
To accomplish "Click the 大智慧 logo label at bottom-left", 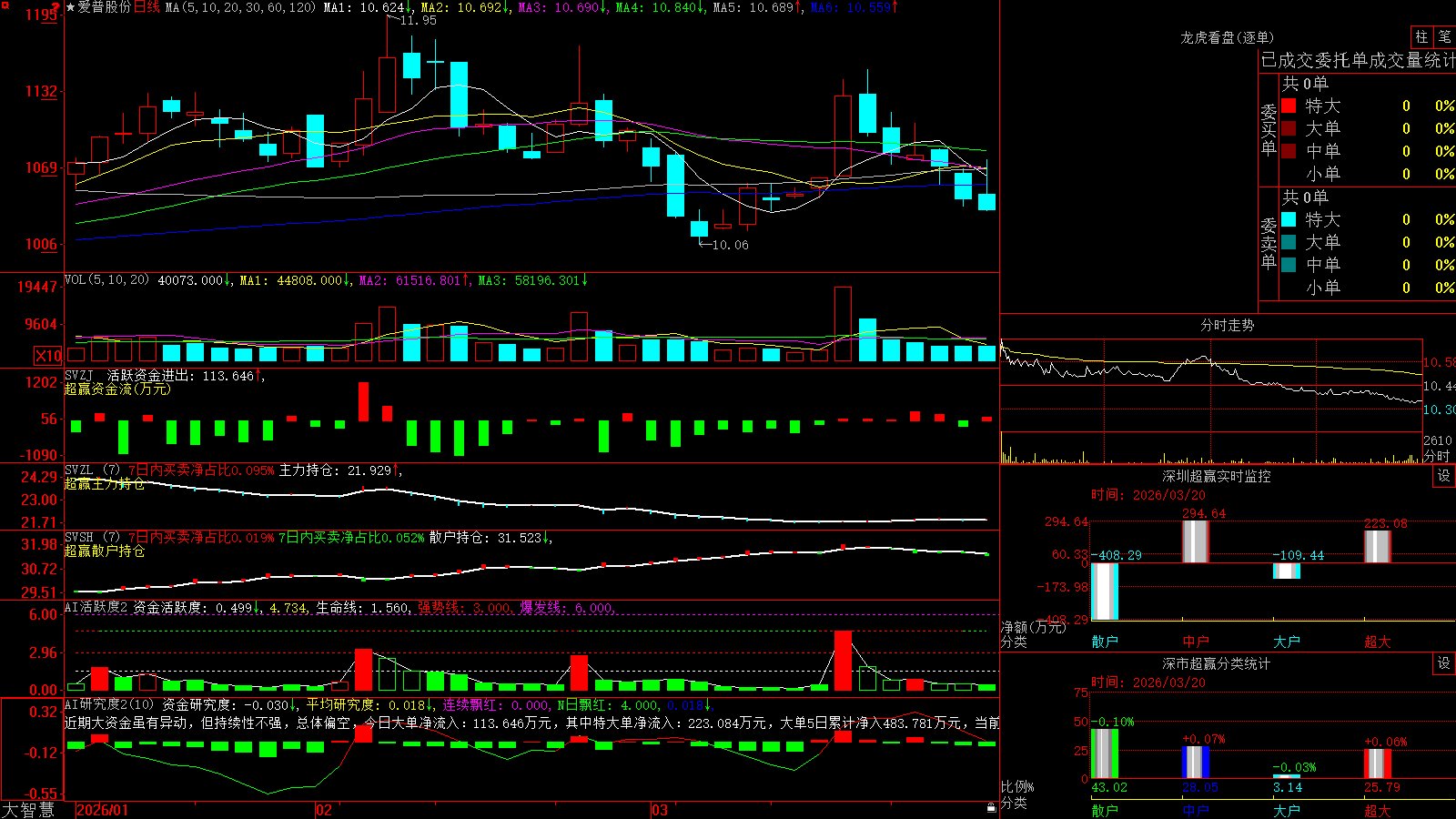I will tap(28, 810).
